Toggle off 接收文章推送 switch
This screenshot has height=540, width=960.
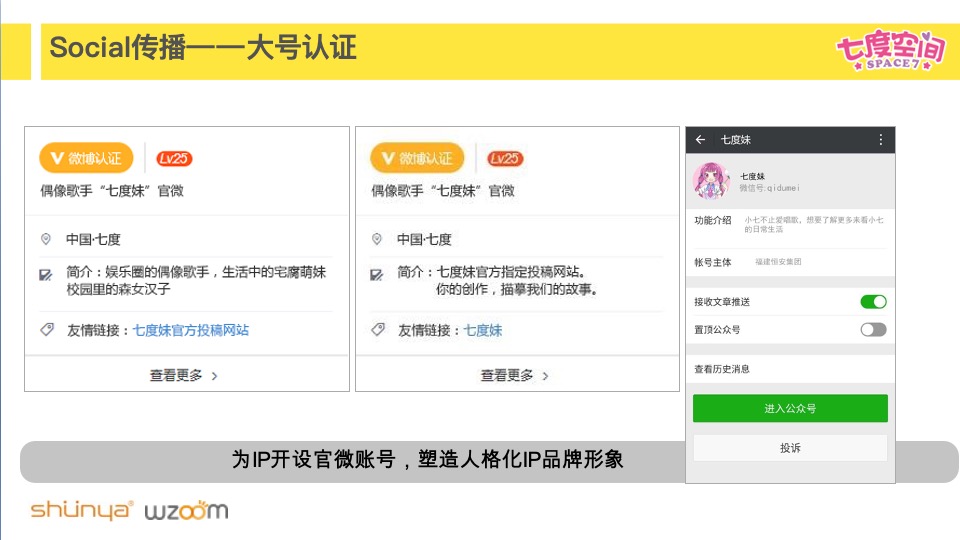pos(873,302)
